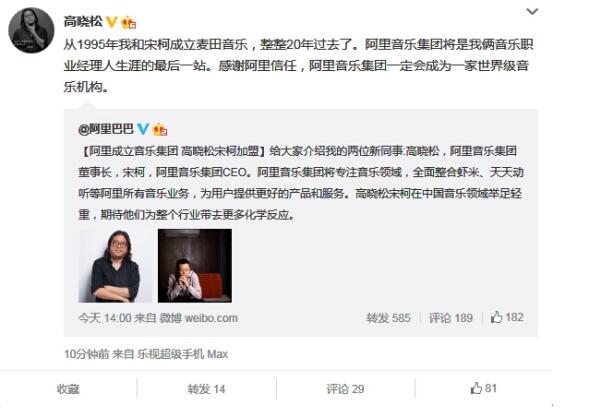Open the 微博 weibo.com source link
Viewport: 602px width, 410px height.
pyautogui.click(x=199, y=318)
